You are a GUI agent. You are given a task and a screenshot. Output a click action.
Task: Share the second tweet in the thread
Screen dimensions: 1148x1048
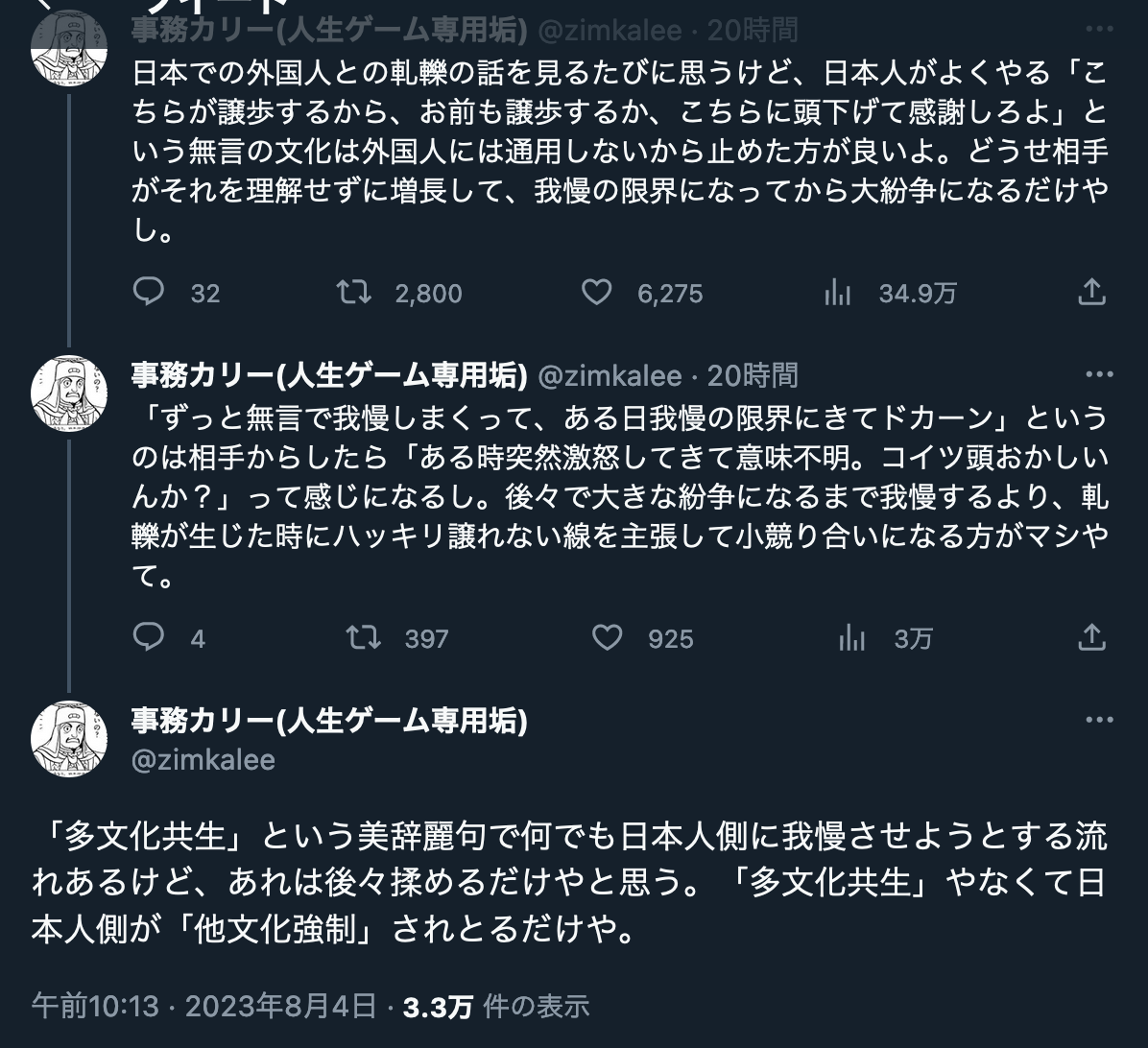click(1091, 637)
